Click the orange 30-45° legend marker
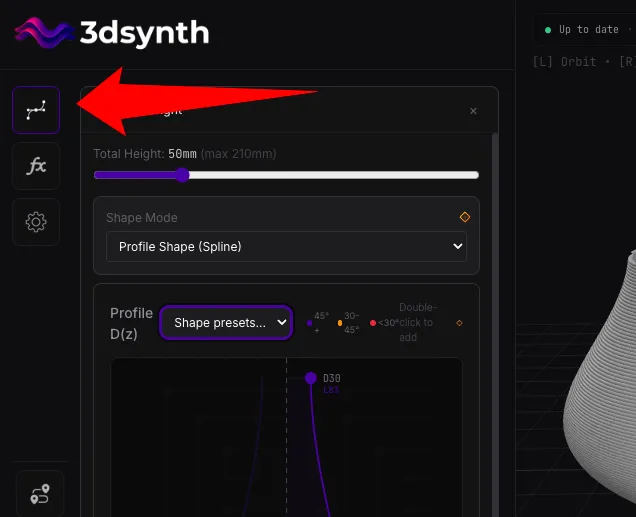Image resolution: width=636 pixels, height=517 pixels. [339, 323]
